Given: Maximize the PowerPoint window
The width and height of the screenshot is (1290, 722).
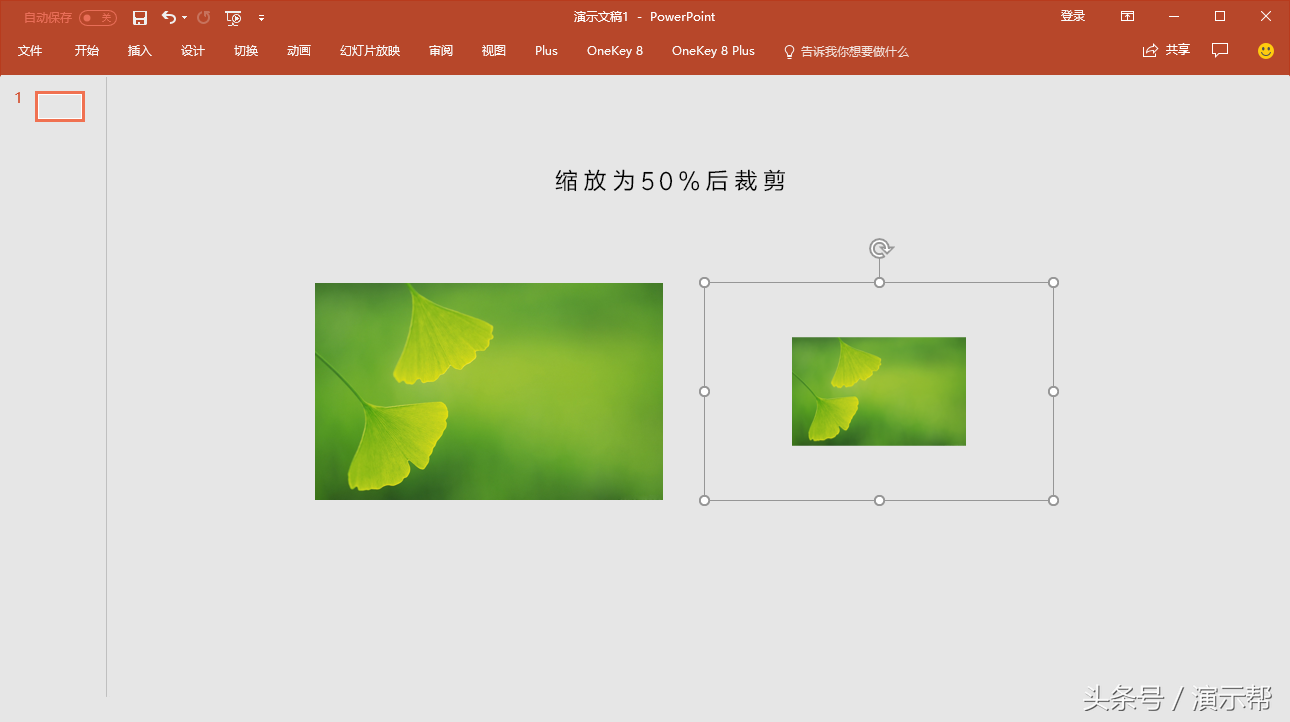Looking at the screenshot, I should point(1220,16).
